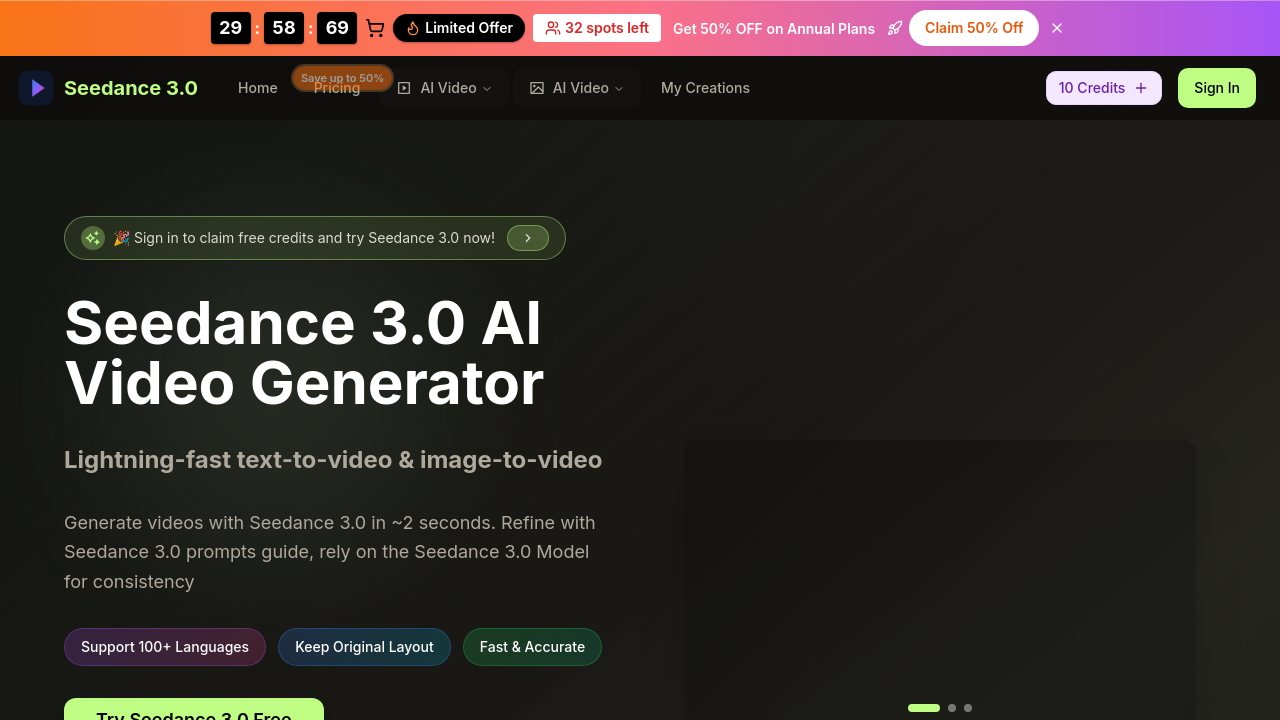1280x720 pixels.
Task: Click Keep Original Layout tag
Action: (364, 647)
